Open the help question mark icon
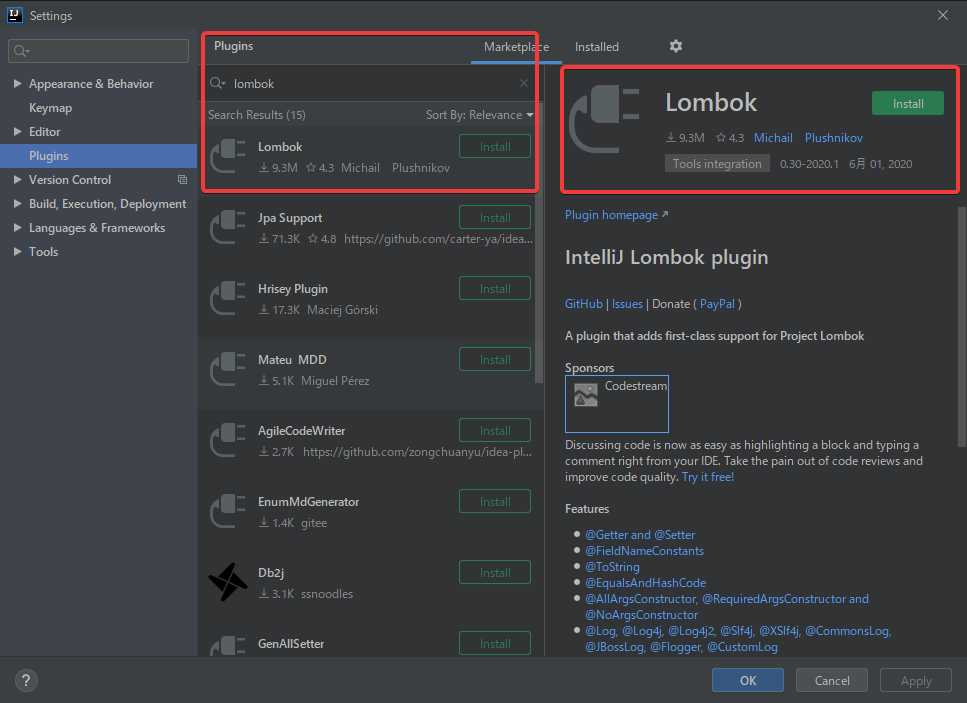 [26, 681]
